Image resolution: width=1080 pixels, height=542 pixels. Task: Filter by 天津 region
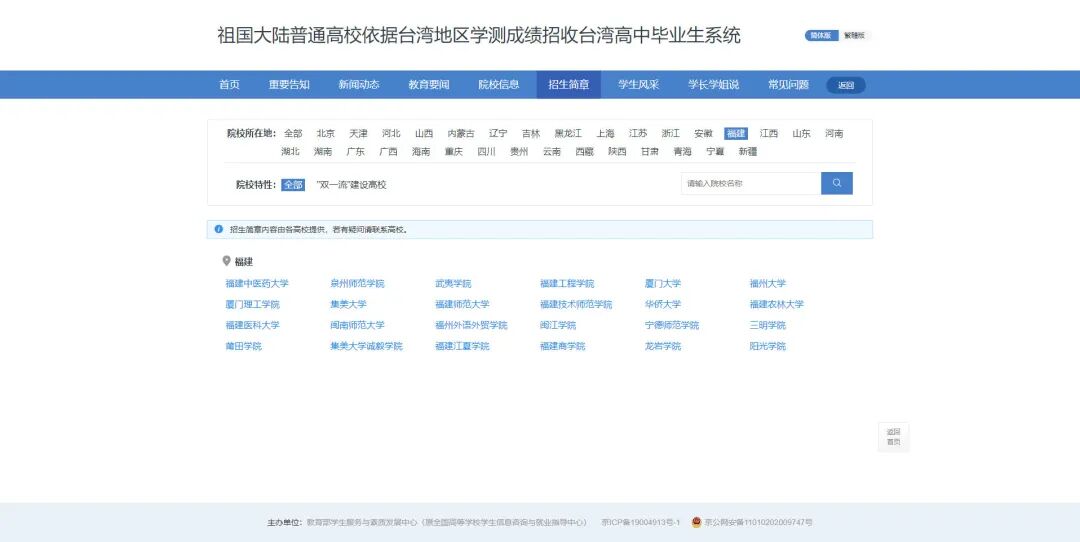point(358,134)
